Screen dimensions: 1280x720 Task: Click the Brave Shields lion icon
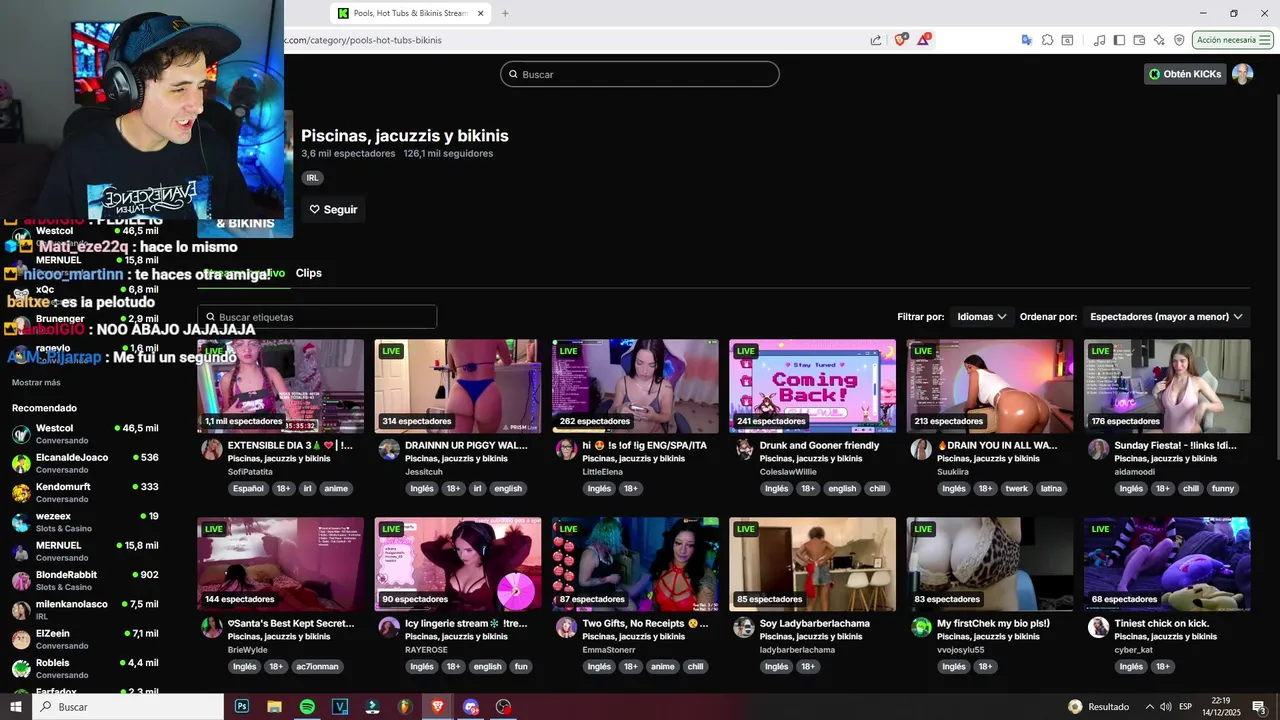click(901, 40)
